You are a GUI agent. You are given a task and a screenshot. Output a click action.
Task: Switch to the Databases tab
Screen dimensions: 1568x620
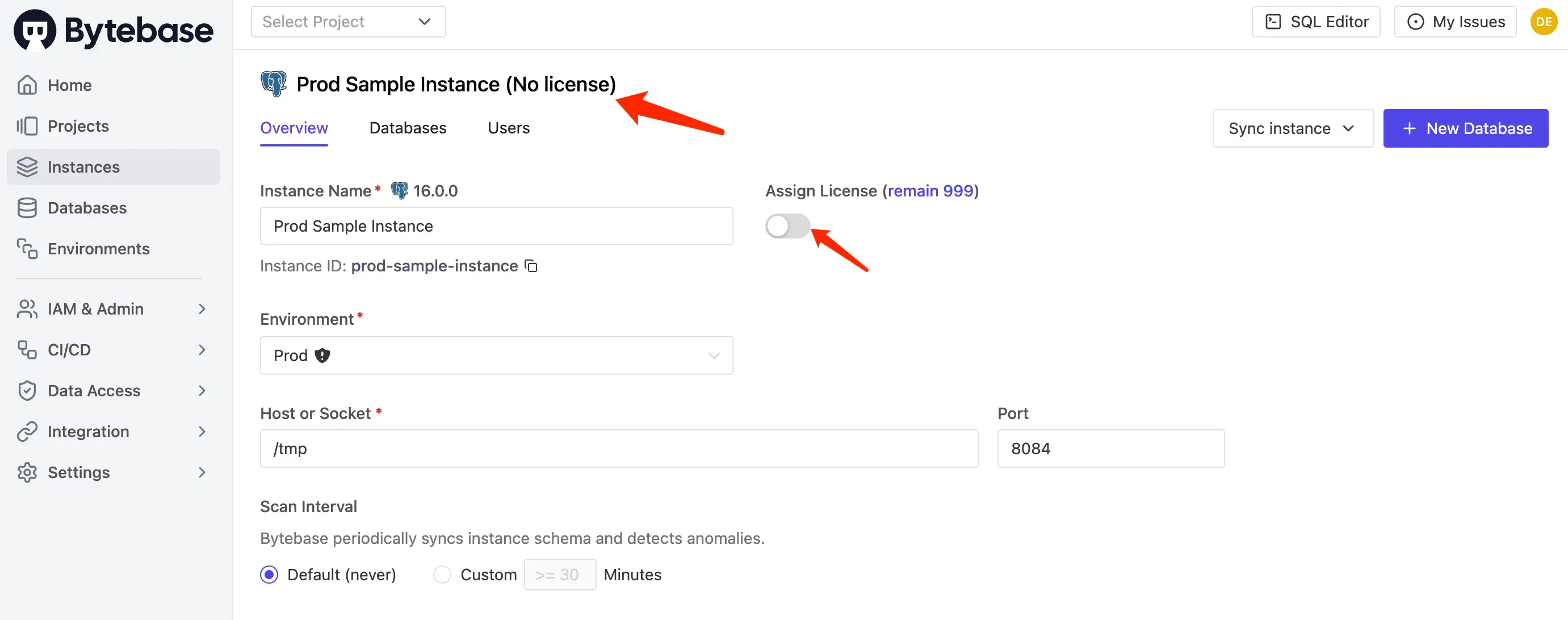point(407,128)
